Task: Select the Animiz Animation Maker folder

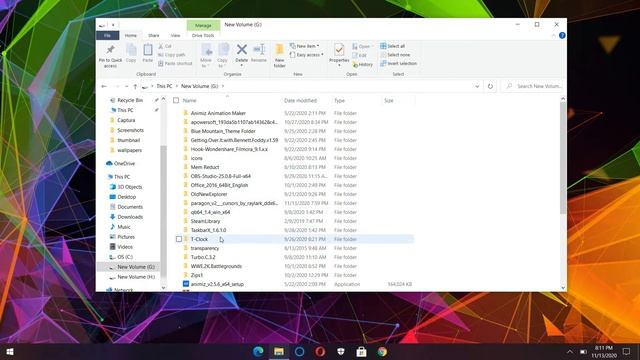Action: [218, 113]
